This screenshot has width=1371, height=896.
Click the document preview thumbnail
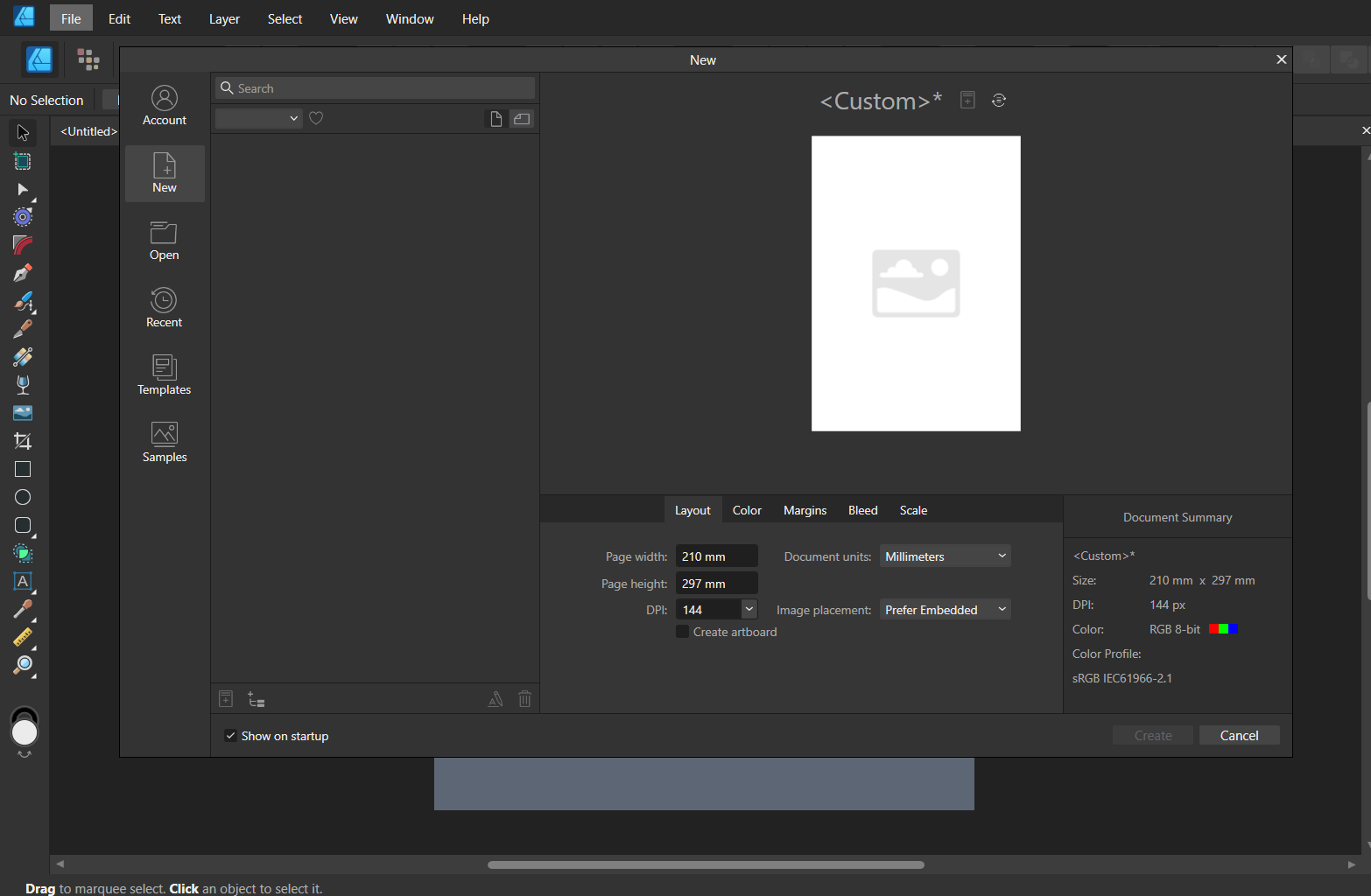tap(916, 283)
